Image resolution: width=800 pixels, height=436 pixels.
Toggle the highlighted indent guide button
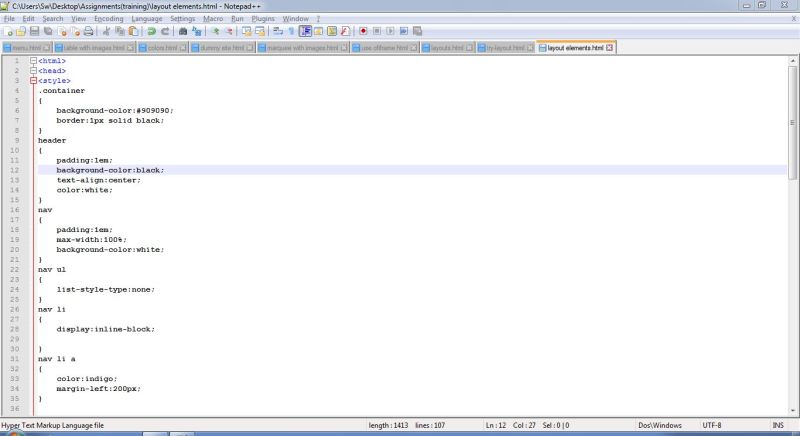click(x=305, y=31)
